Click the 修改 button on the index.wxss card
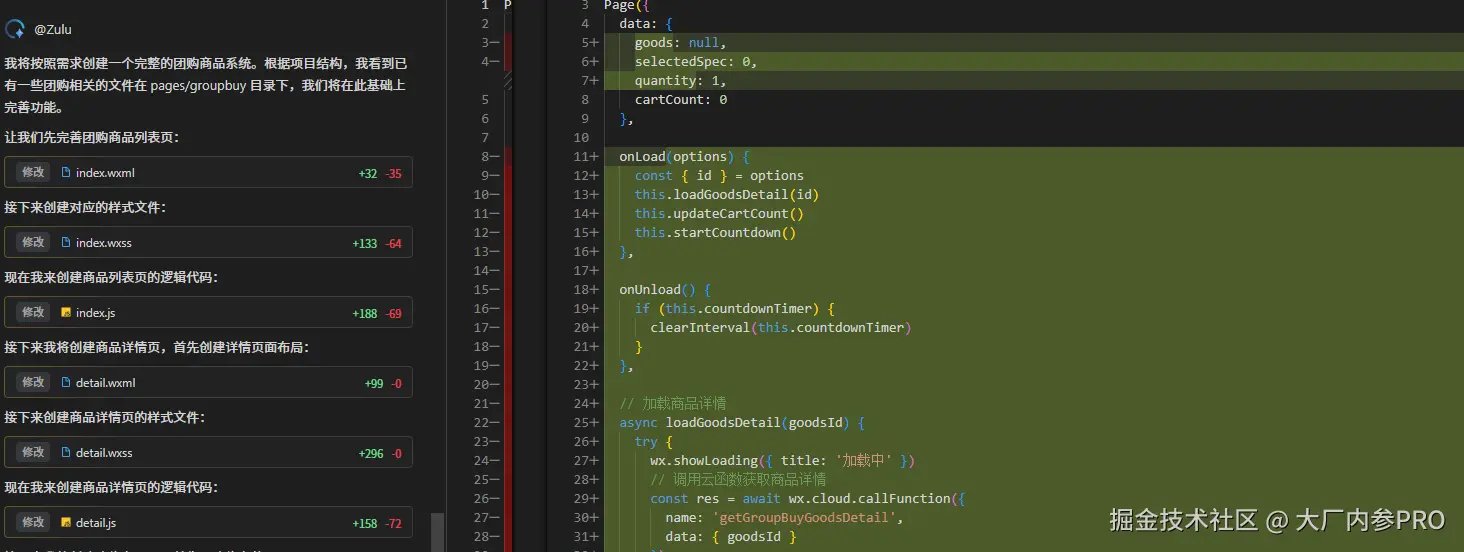The height and width of the screenshot is (552, 1464). pyautogui.click(x=33, y=242)
